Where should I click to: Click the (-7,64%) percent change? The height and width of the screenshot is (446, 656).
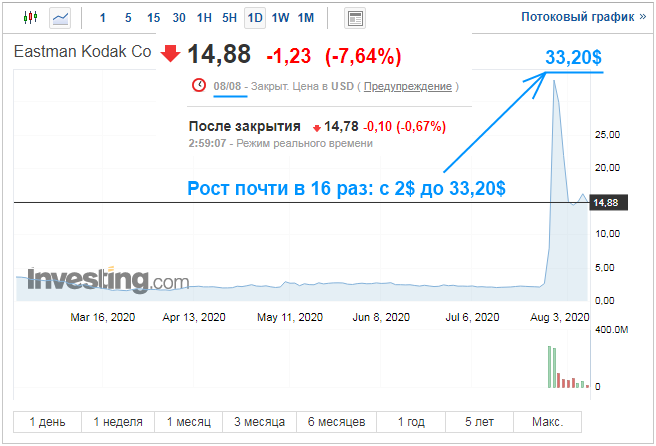pos(363,56)
